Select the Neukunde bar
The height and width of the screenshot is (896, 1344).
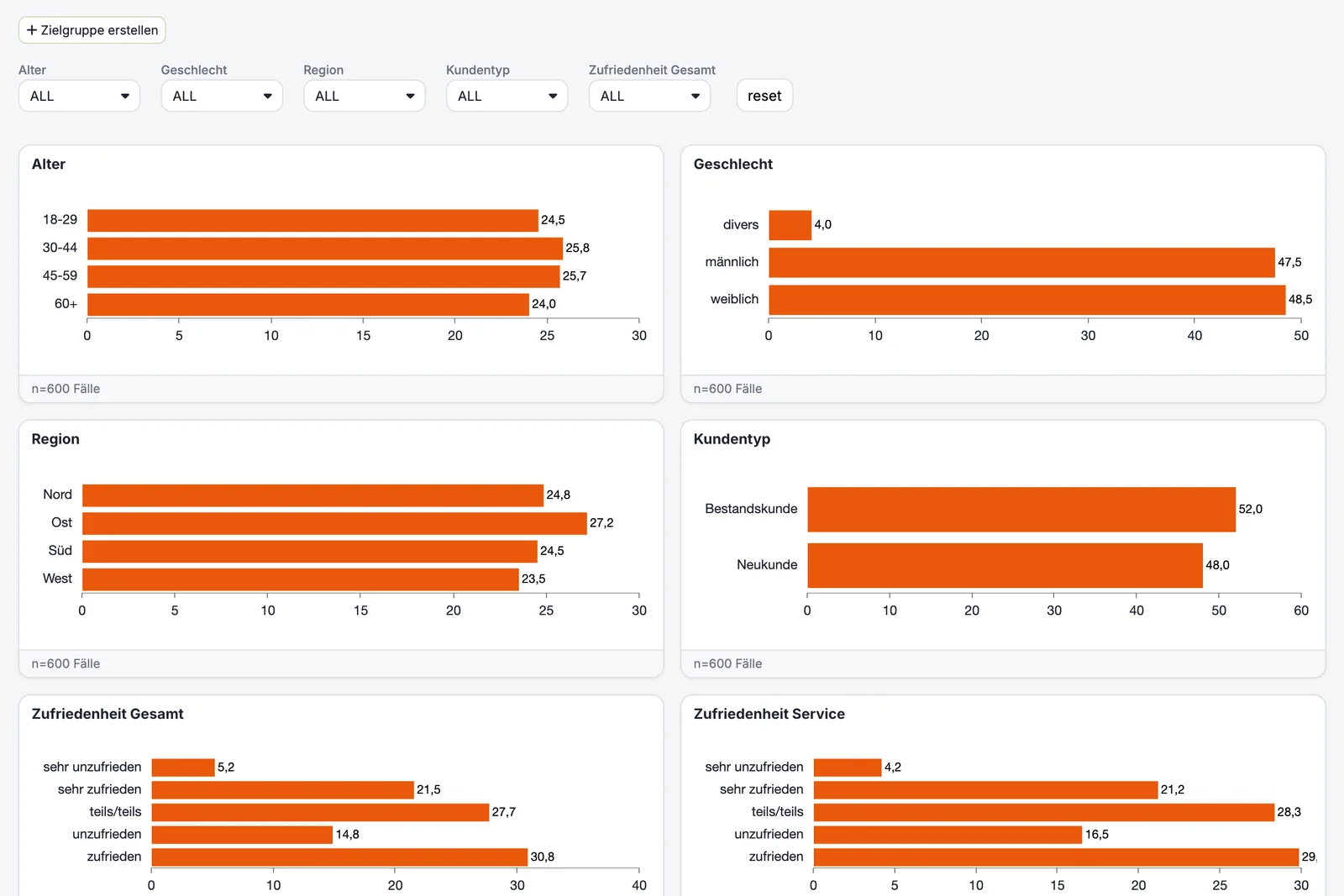point(1005,565)
